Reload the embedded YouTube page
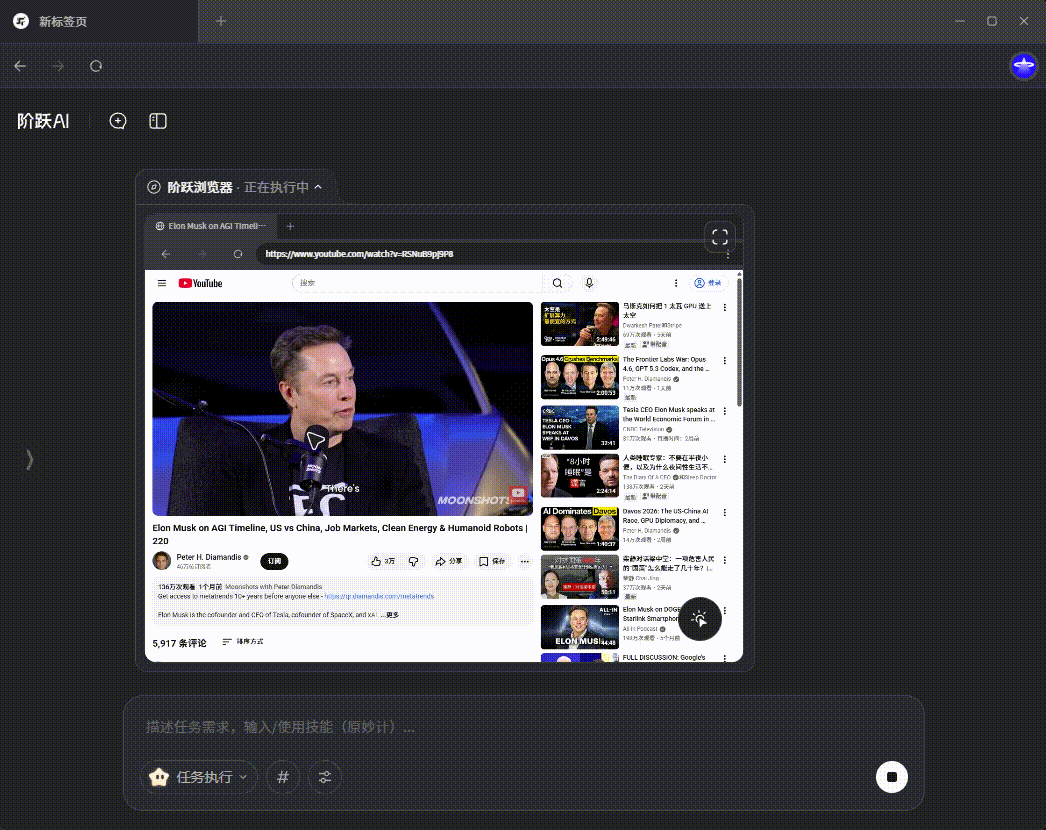1046x830 pixels. pos(238,254)
